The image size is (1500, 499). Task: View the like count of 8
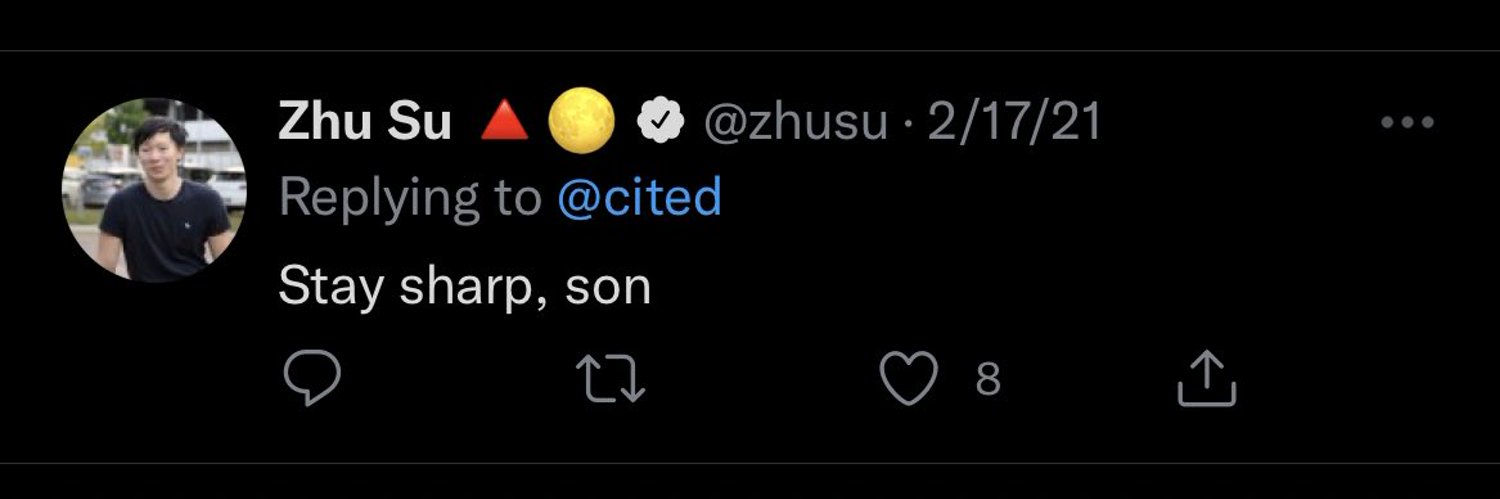[x=988, y=379]
